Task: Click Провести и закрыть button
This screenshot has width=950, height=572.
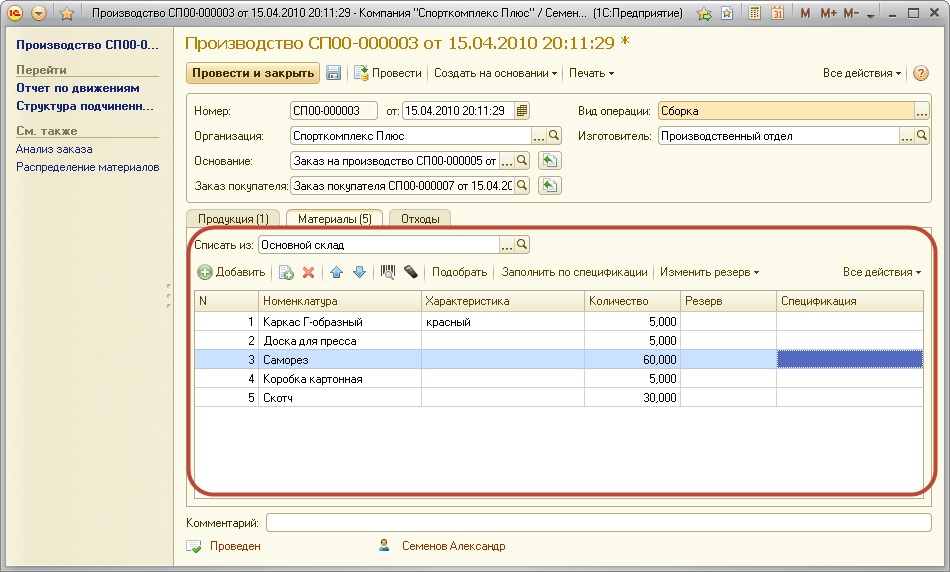Action: [x=253, y=73]
